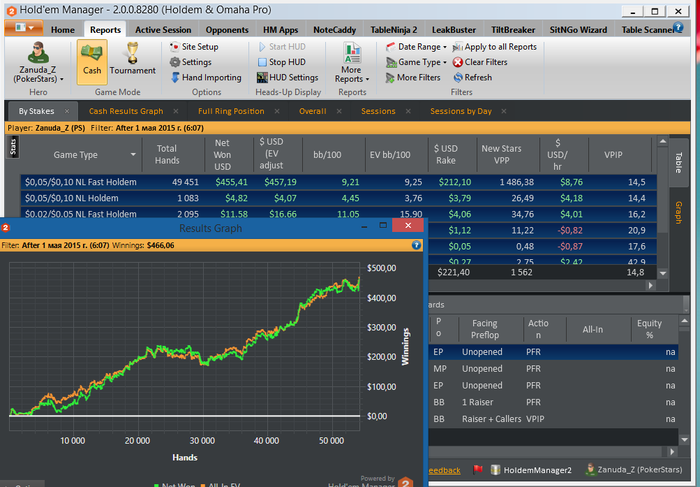Image resolution: width=700 pixels, height=487 pixels.
Task: Open Settings with the gear icon
Action: pyautogui.click(x=191, y=62)
